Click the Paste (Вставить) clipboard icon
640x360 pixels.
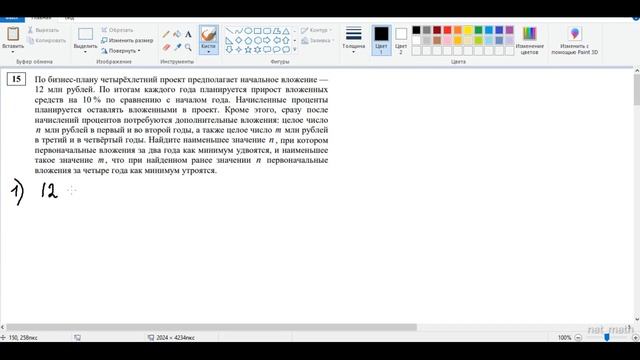13,33
